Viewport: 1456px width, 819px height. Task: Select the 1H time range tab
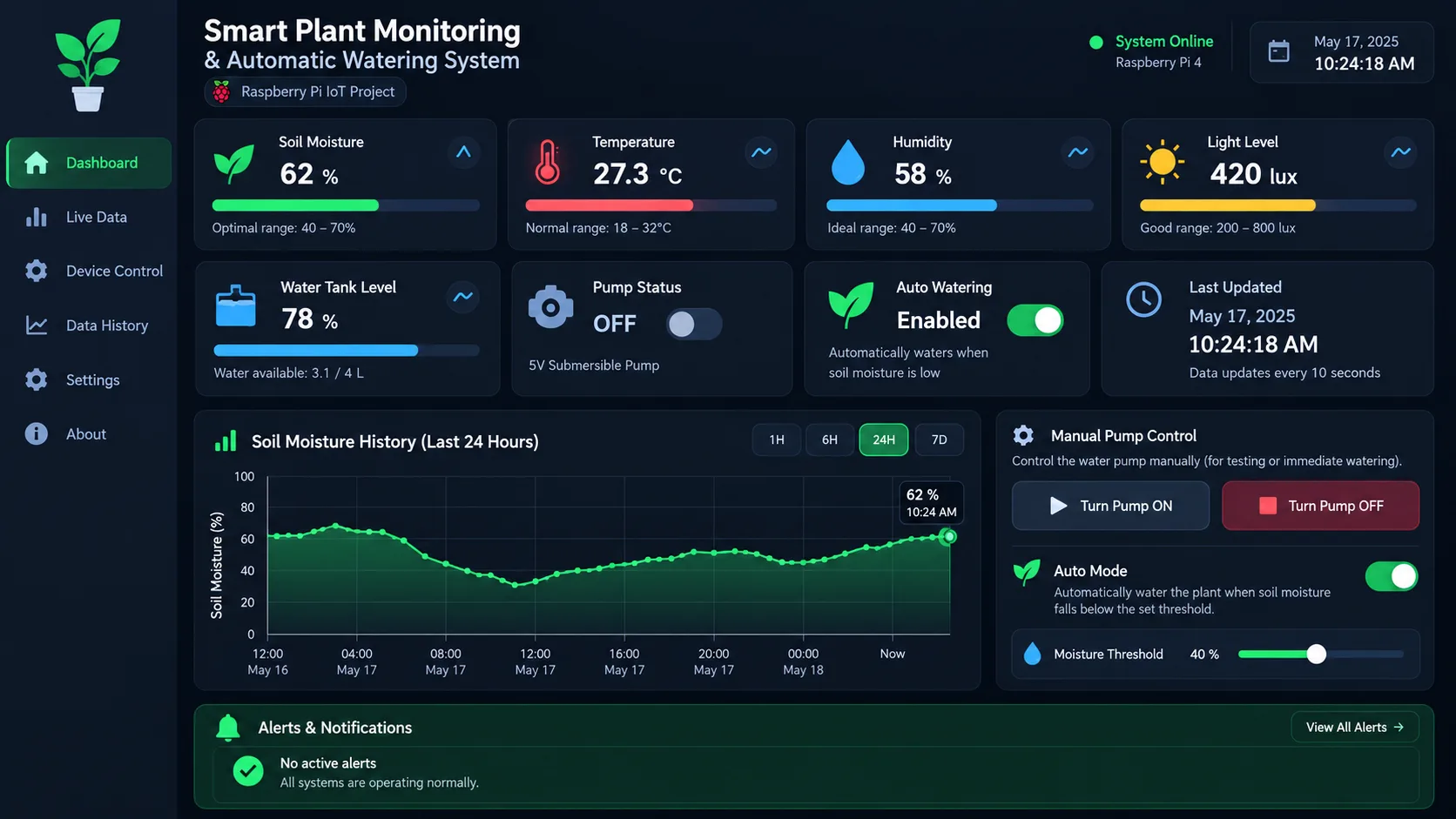(x=777, y=440)
